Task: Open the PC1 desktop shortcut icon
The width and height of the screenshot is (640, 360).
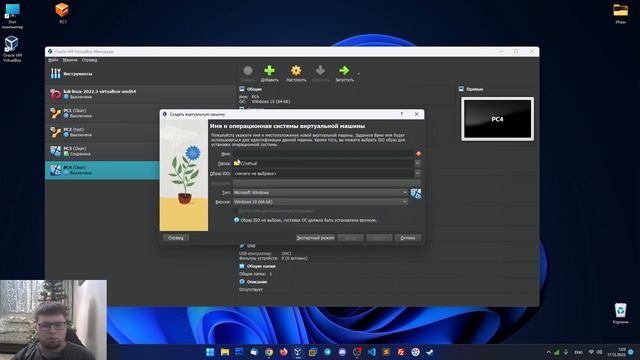Action: (x=62, y=13)
